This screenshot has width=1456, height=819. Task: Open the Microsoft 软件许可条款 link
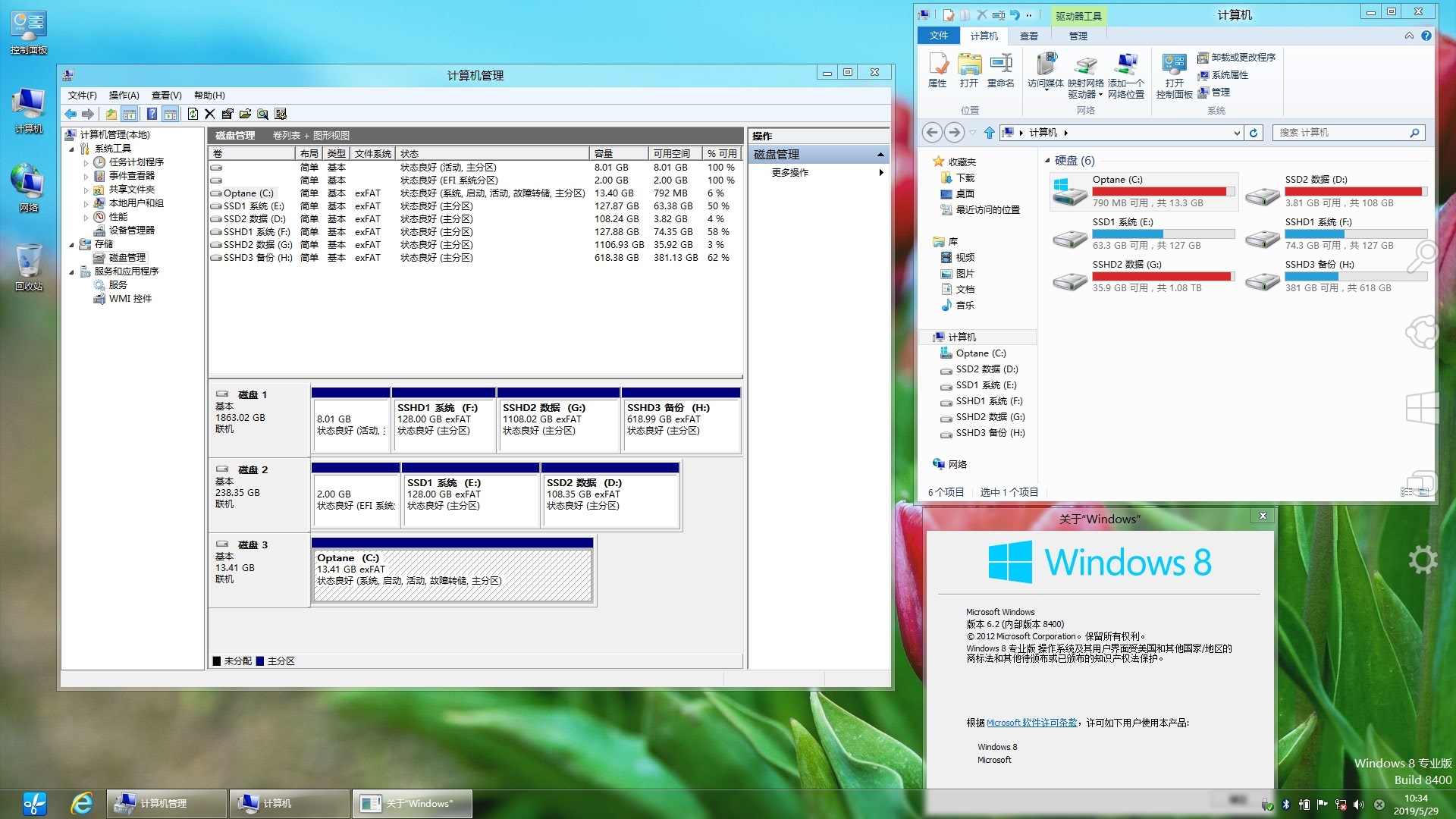[x=1031, y=723]
